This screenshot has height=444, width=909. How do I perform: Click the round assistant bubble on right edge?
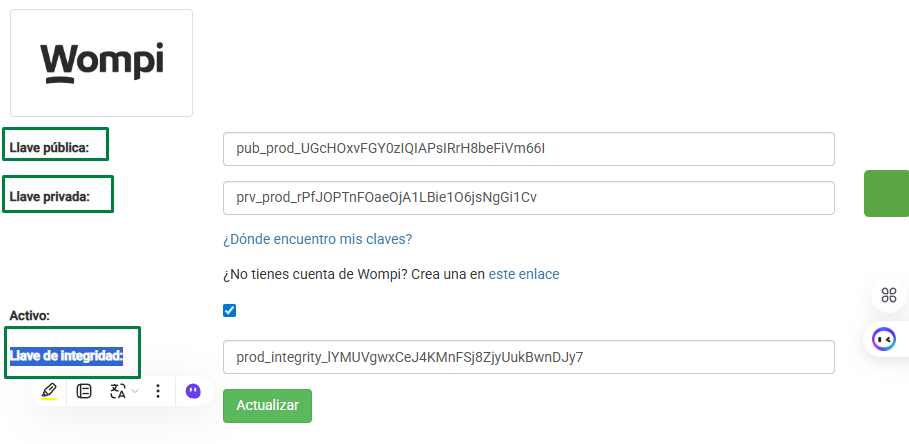point(885,339)
